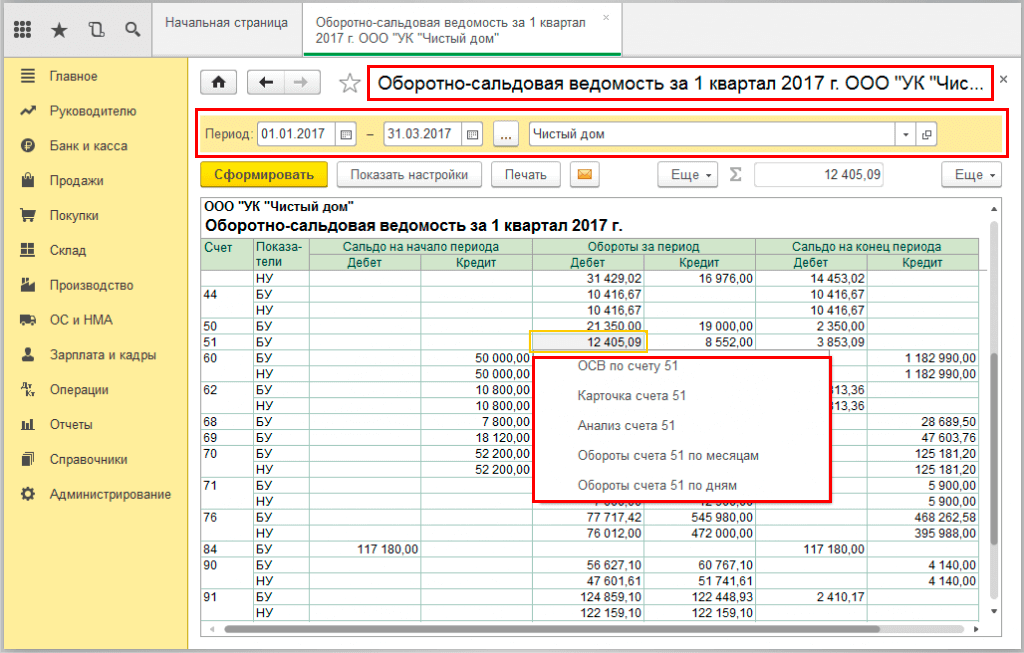This screenshot has height=653, width=1024.
Task: Click the sum sigma icon
Action: (x=735, y=174)
